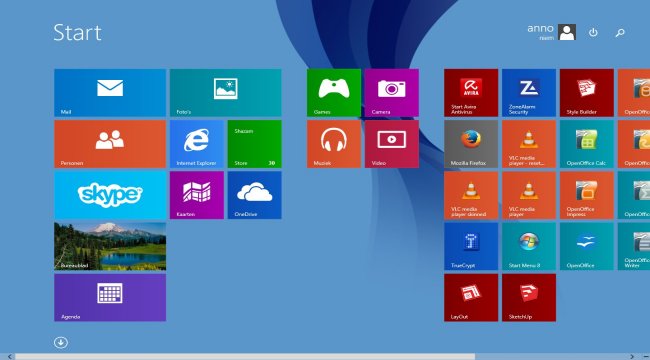Open the Mail tile

point(110,93)
